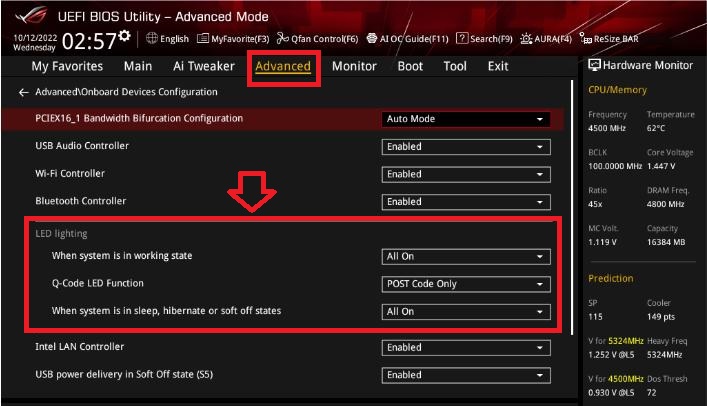Select the Advanced tab
The width and height of the screenshot is (707, 406).
(x=283, y=66)
